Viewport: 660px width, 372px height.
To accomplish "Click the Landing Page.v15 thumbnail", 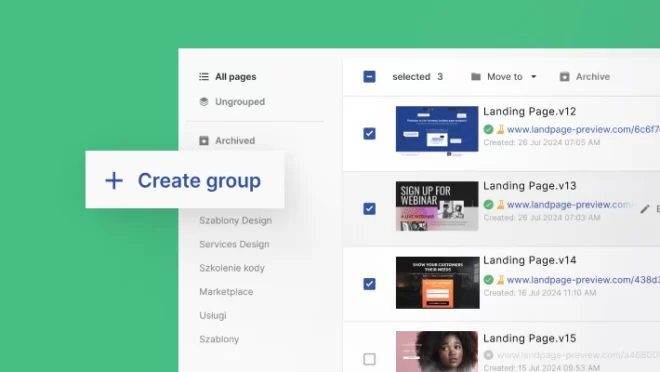I will click(x=437, y=352).
